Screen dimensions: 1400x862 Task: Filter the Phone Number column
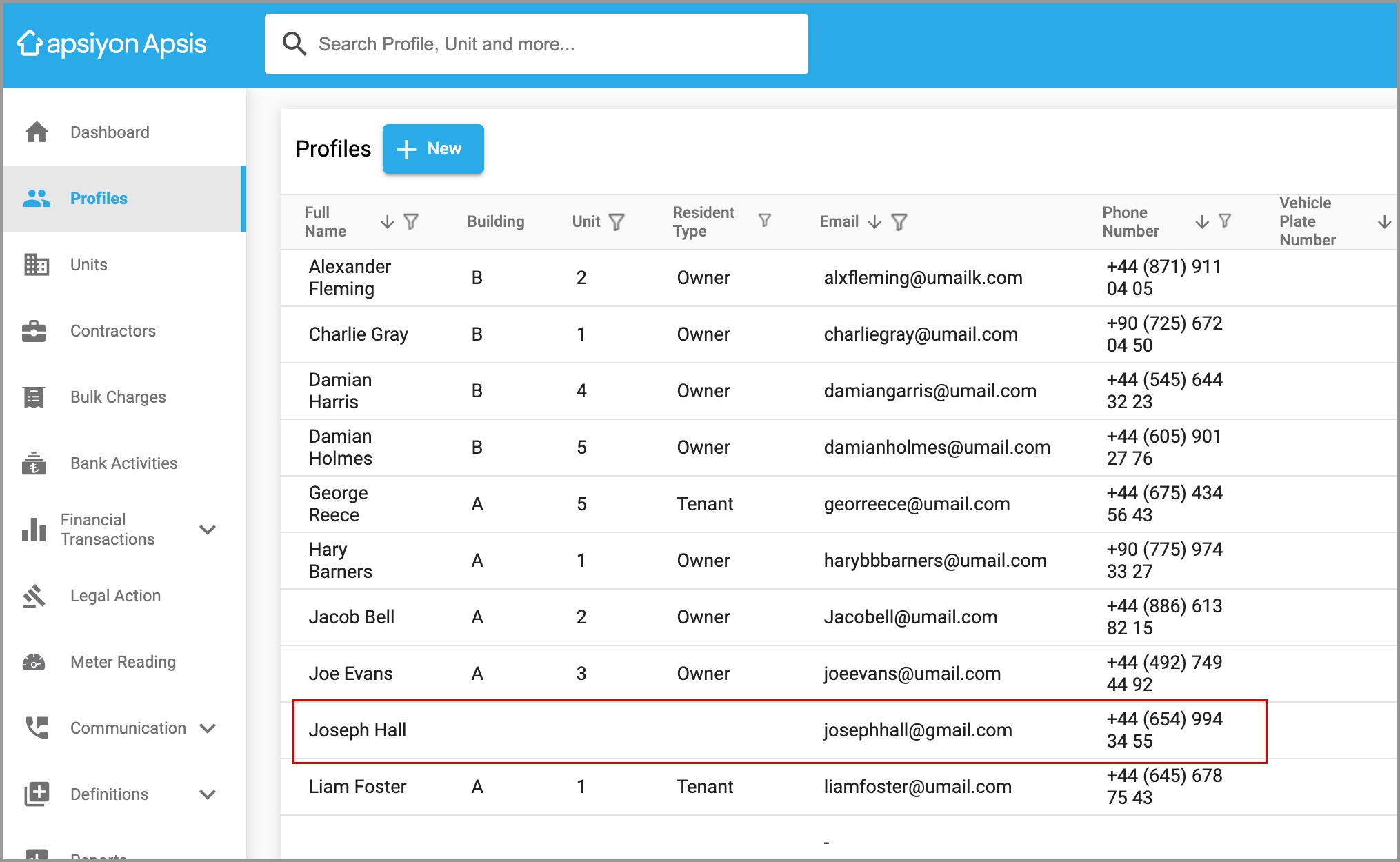[1225, 221]
